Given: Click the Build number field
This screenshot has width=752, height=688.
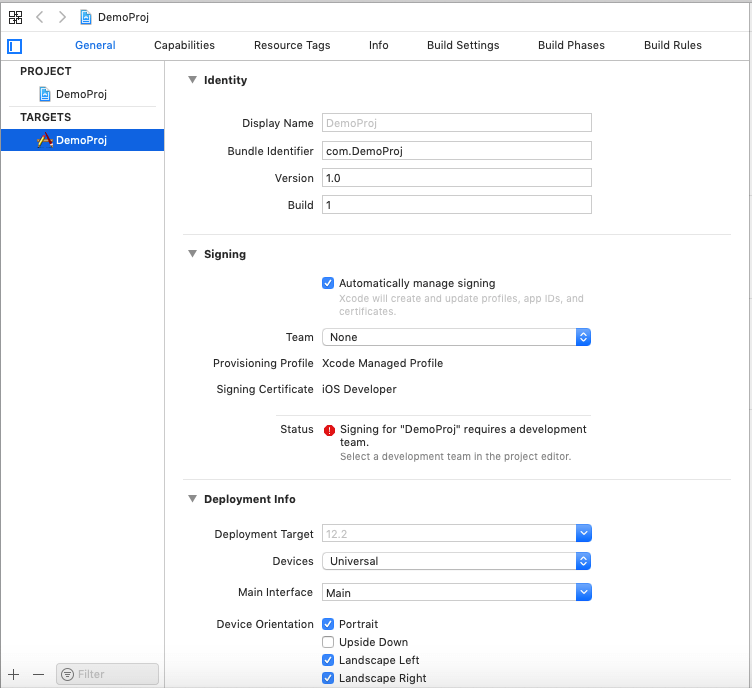Looking at the screenshot, I should tap(457, 205).
